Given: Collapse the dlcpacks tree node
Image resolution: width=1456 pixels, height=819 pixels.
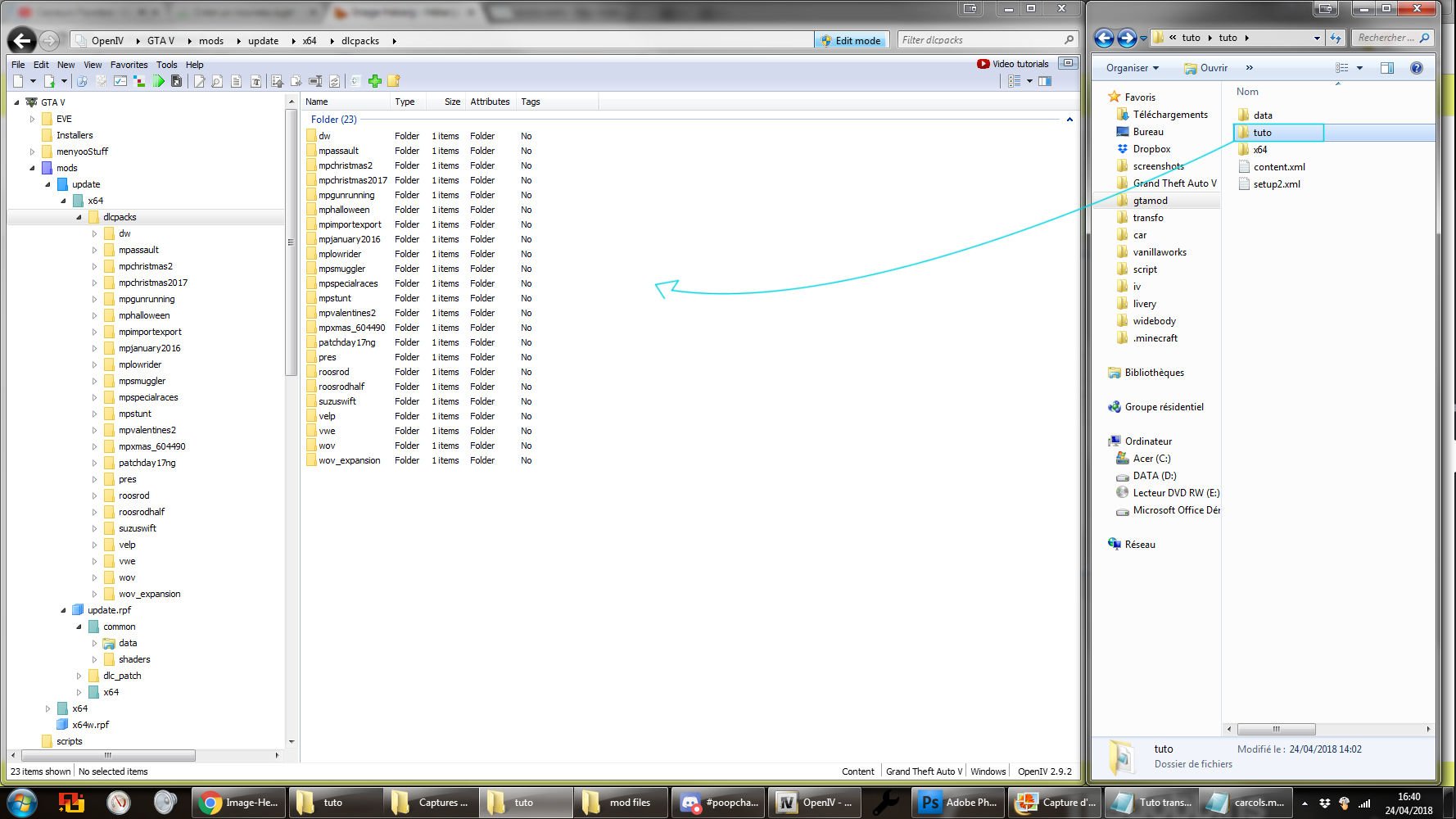Looking at the screenshot, I should [x=79, y=217].
